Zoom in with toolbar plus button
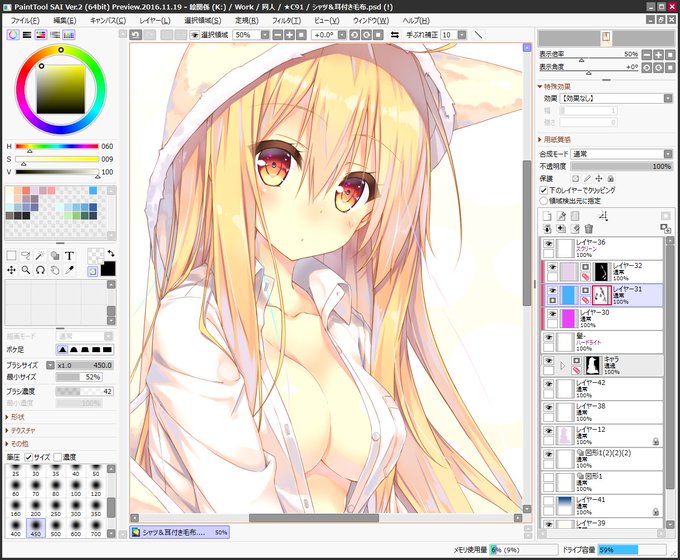Image resolution: width=680 pixels, height=560 pixels. pyautogui.click(x=289, y=35)
